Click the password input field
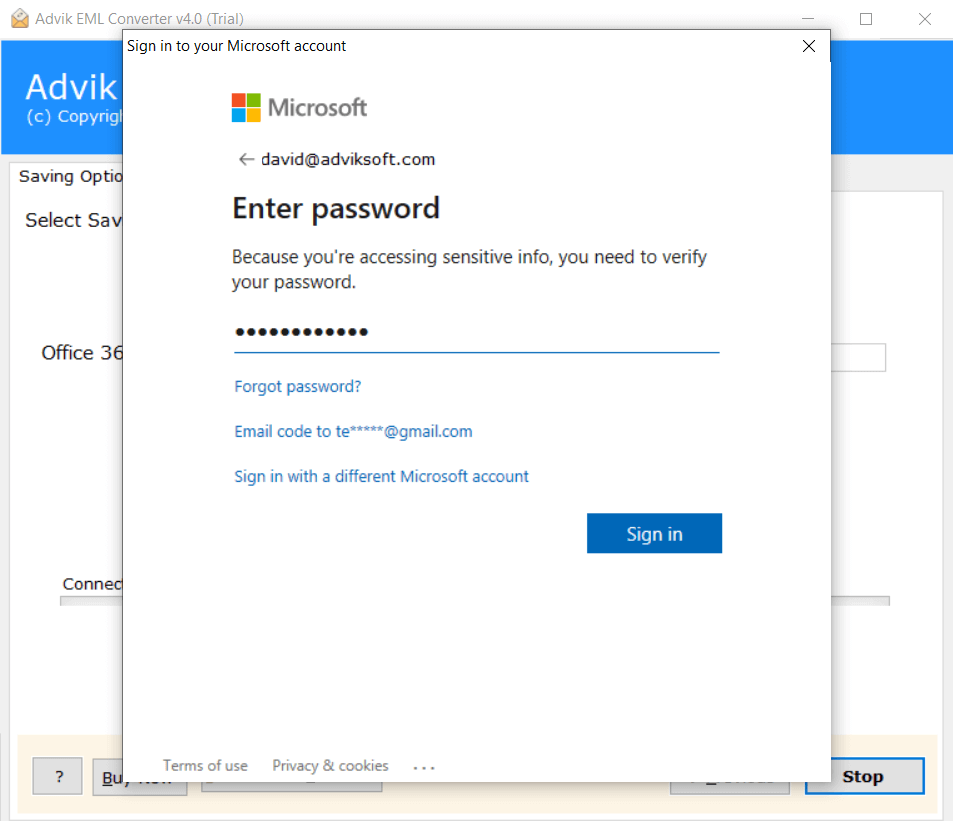The height and width of the screenshot is (821, 953). pyautogui.click(x=476, y=332)
